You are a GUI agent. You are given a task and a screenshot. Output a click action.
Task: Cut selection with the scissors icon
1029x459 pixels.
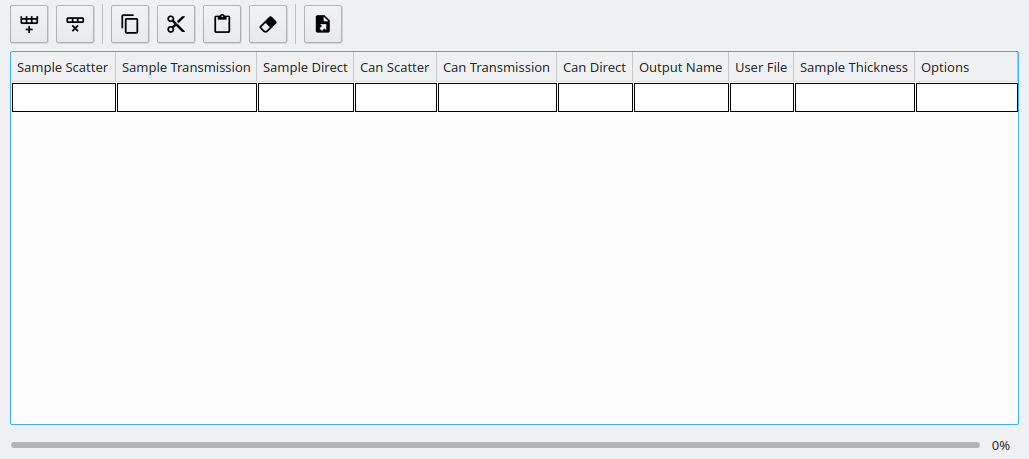(176, 24)
